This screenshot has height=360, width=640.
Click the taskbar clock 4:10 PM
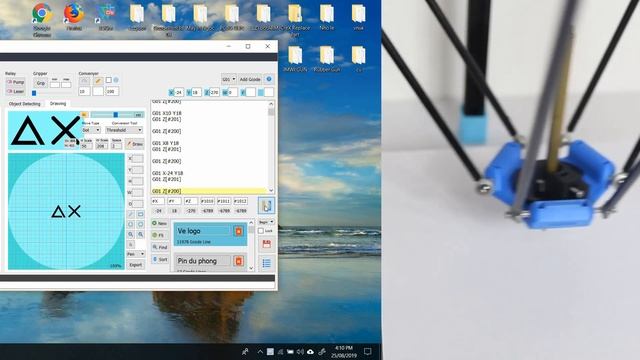tap(344, 348)
